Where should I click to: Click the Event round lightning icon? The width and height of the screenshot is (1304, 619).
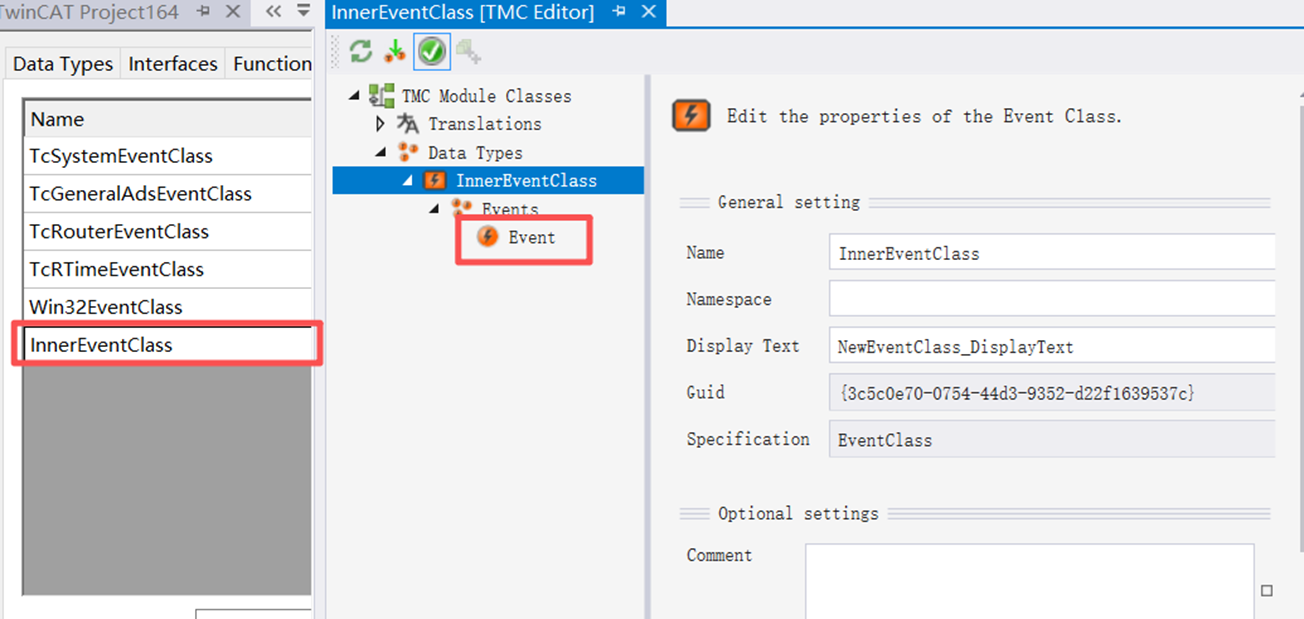click(488, 237)
